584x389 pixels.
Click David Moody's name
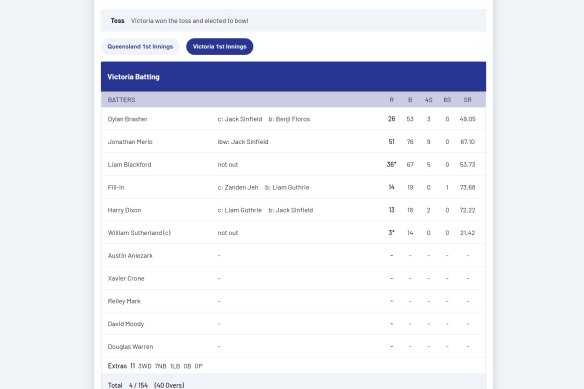click(x=126, y=324)
